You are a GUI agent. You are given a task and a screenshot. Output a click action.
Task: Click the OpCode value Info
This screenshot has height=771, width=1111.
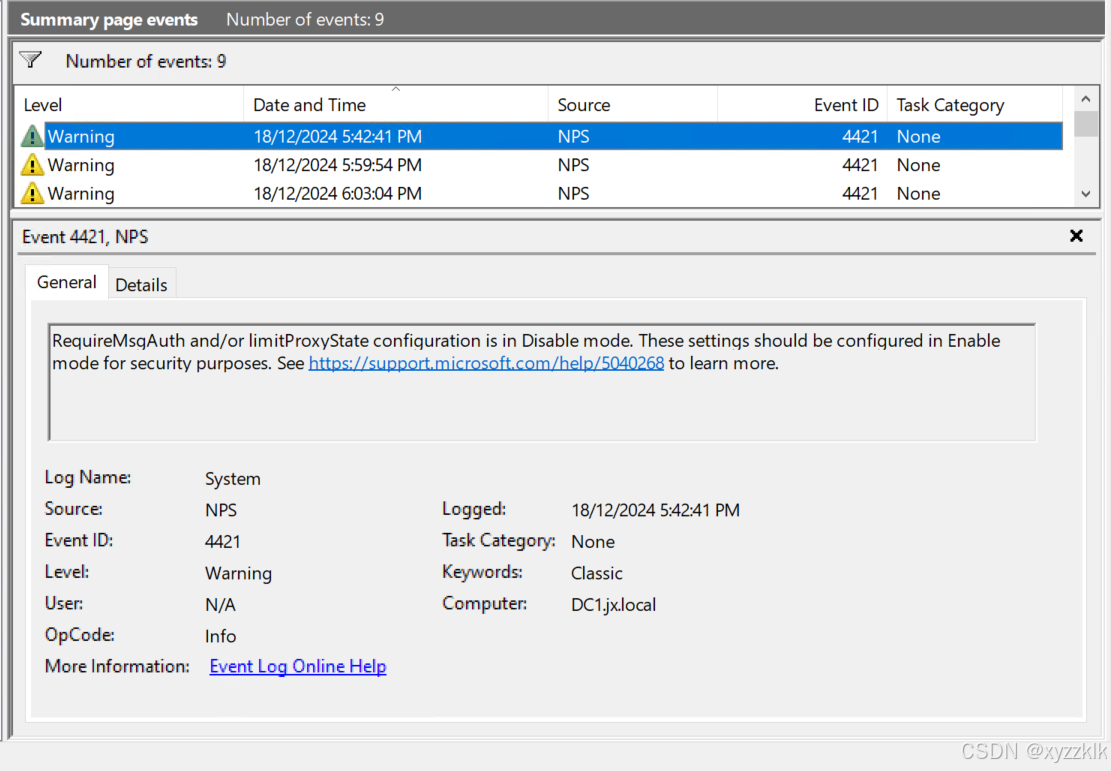pyautogui.click(x=220, y=636)
